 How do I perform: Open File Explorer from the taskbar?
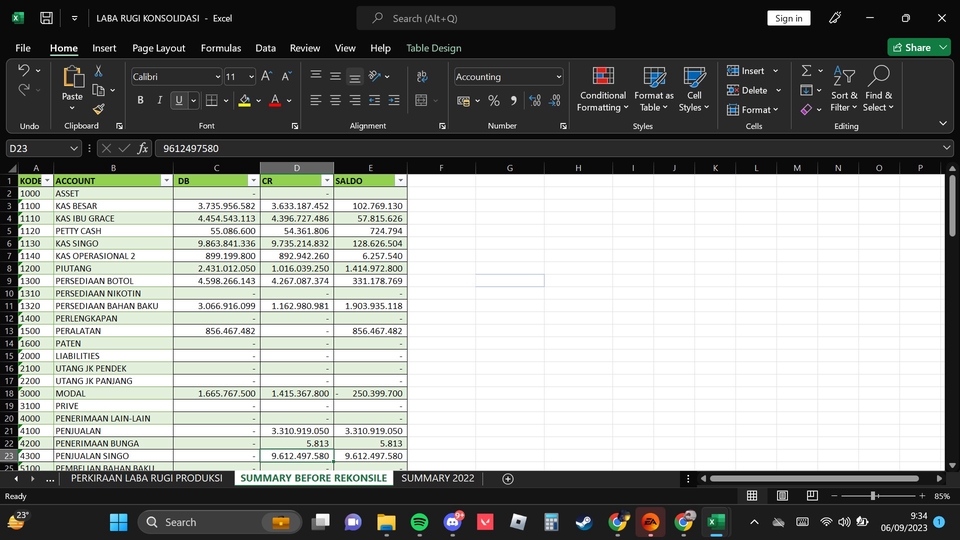[x=386, y=522]
